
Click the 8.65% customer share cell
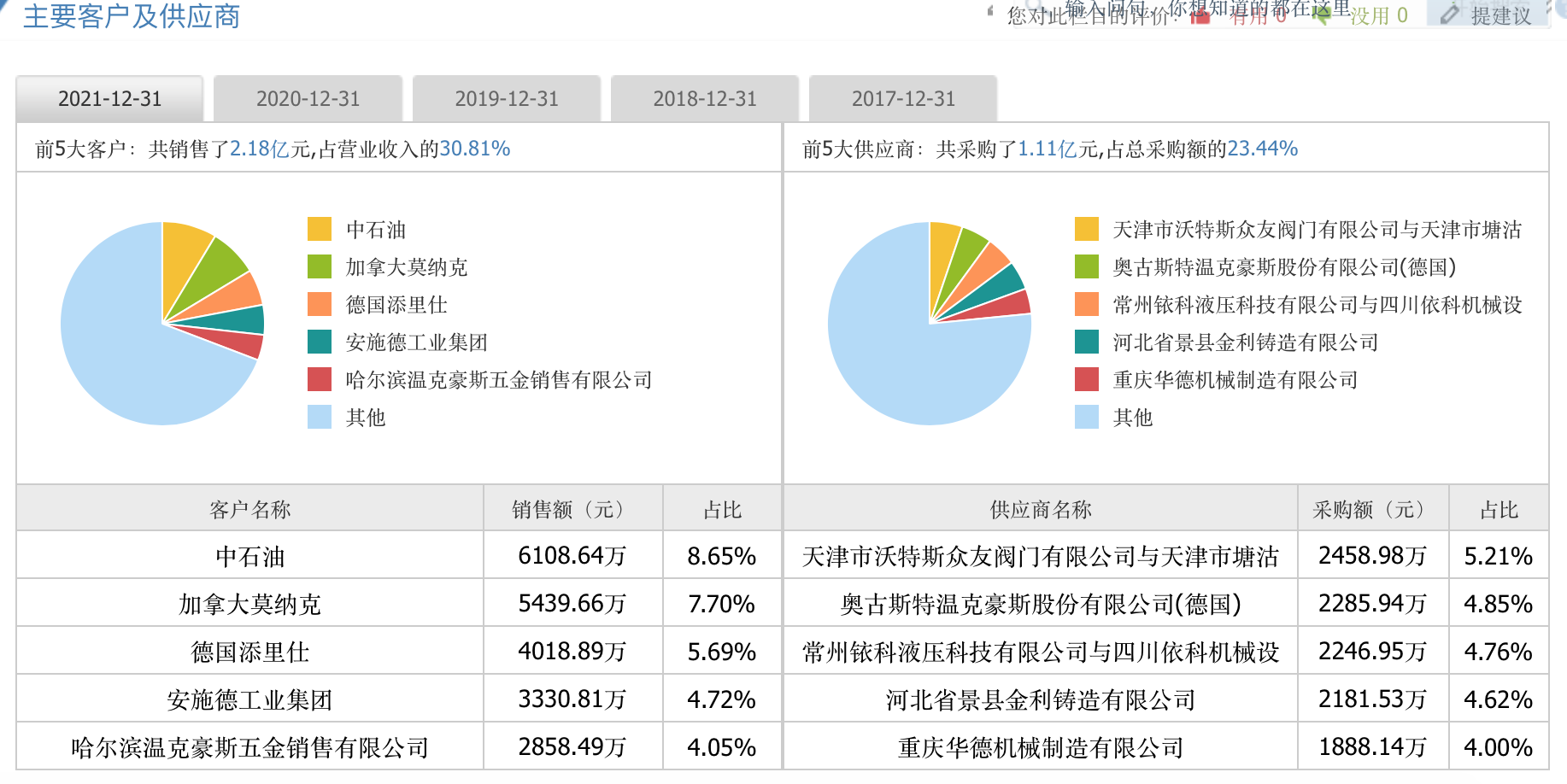coord(722,556)
